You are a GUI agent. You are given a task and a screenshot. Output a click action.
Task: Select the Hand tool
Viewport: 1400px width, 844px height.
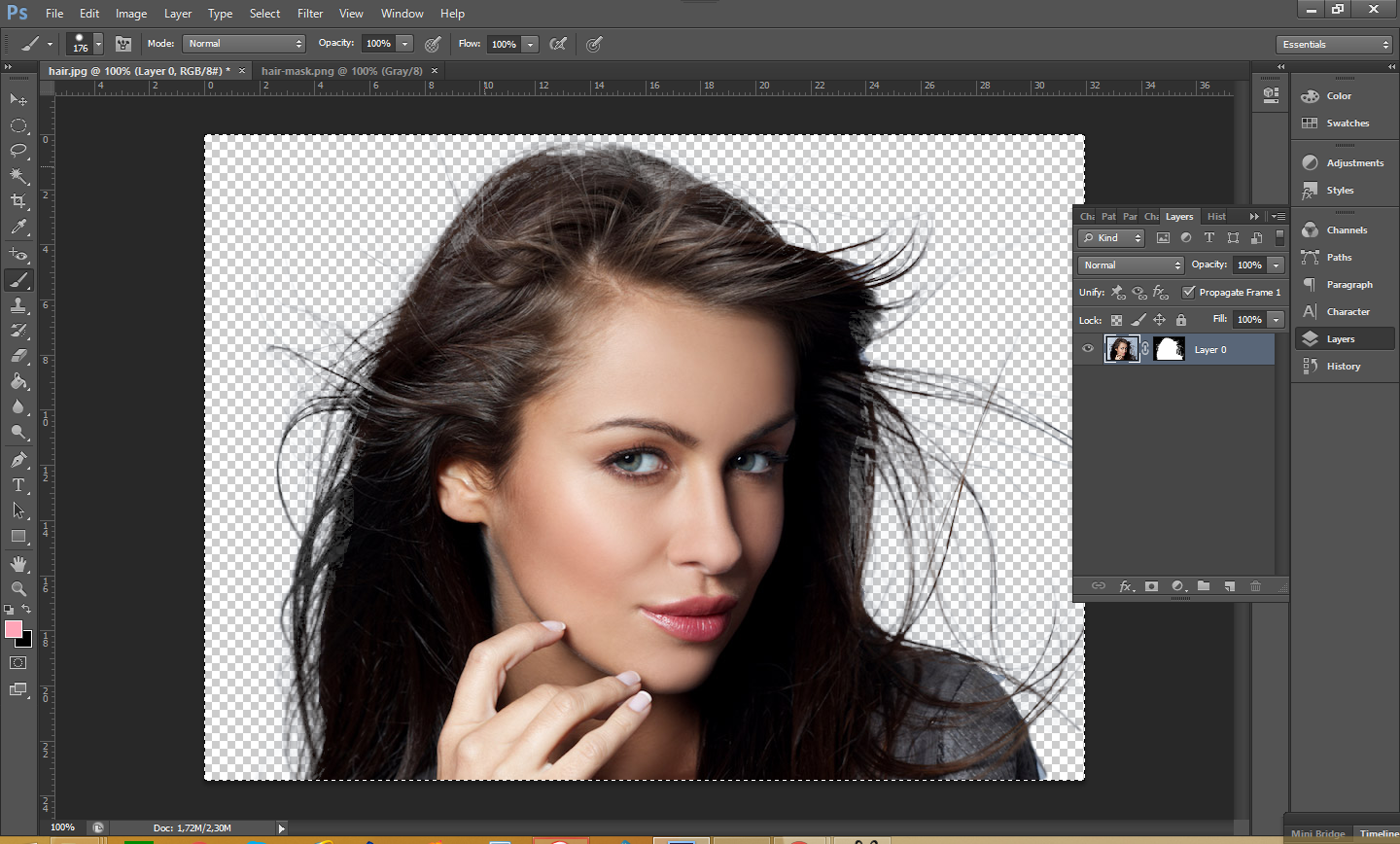click(18, 564)
